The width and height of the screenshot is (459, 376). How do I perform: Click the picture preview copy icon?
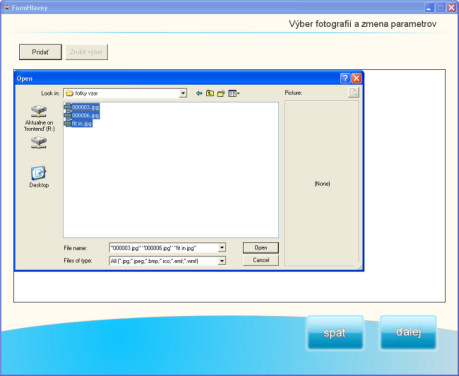(x=353, y=92)
